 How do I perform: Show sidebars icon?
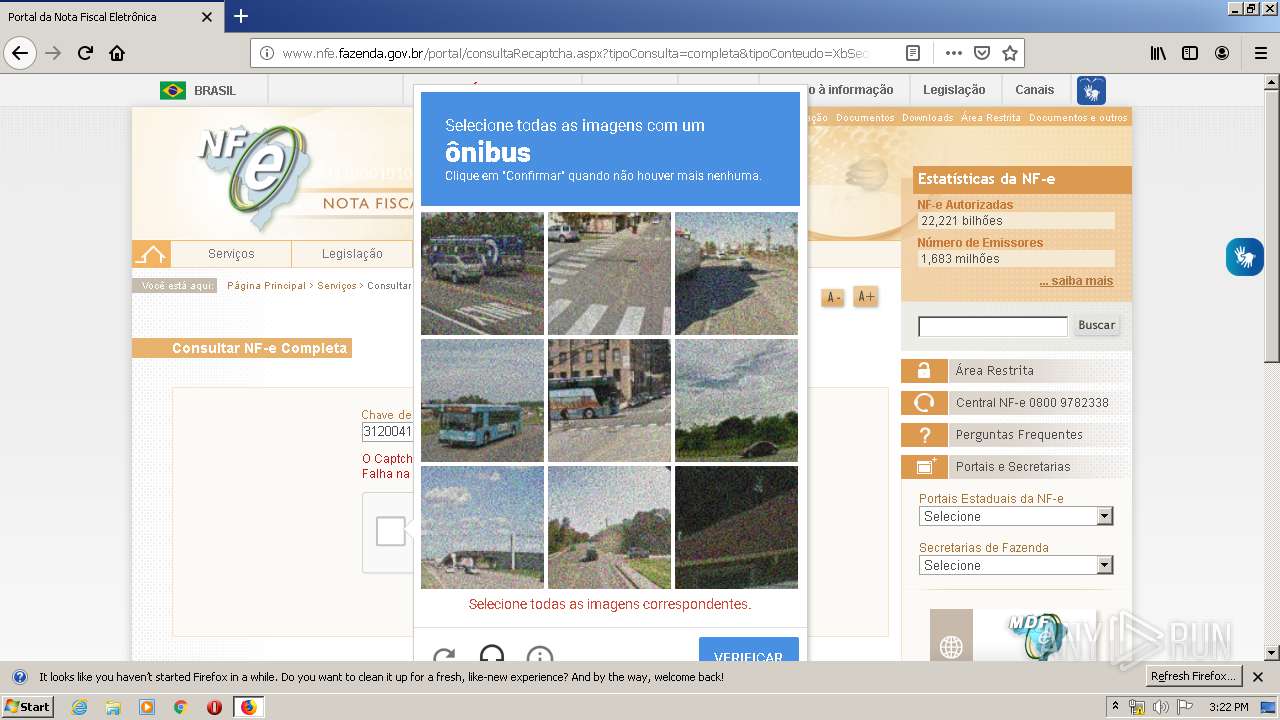coord(1190,53)
